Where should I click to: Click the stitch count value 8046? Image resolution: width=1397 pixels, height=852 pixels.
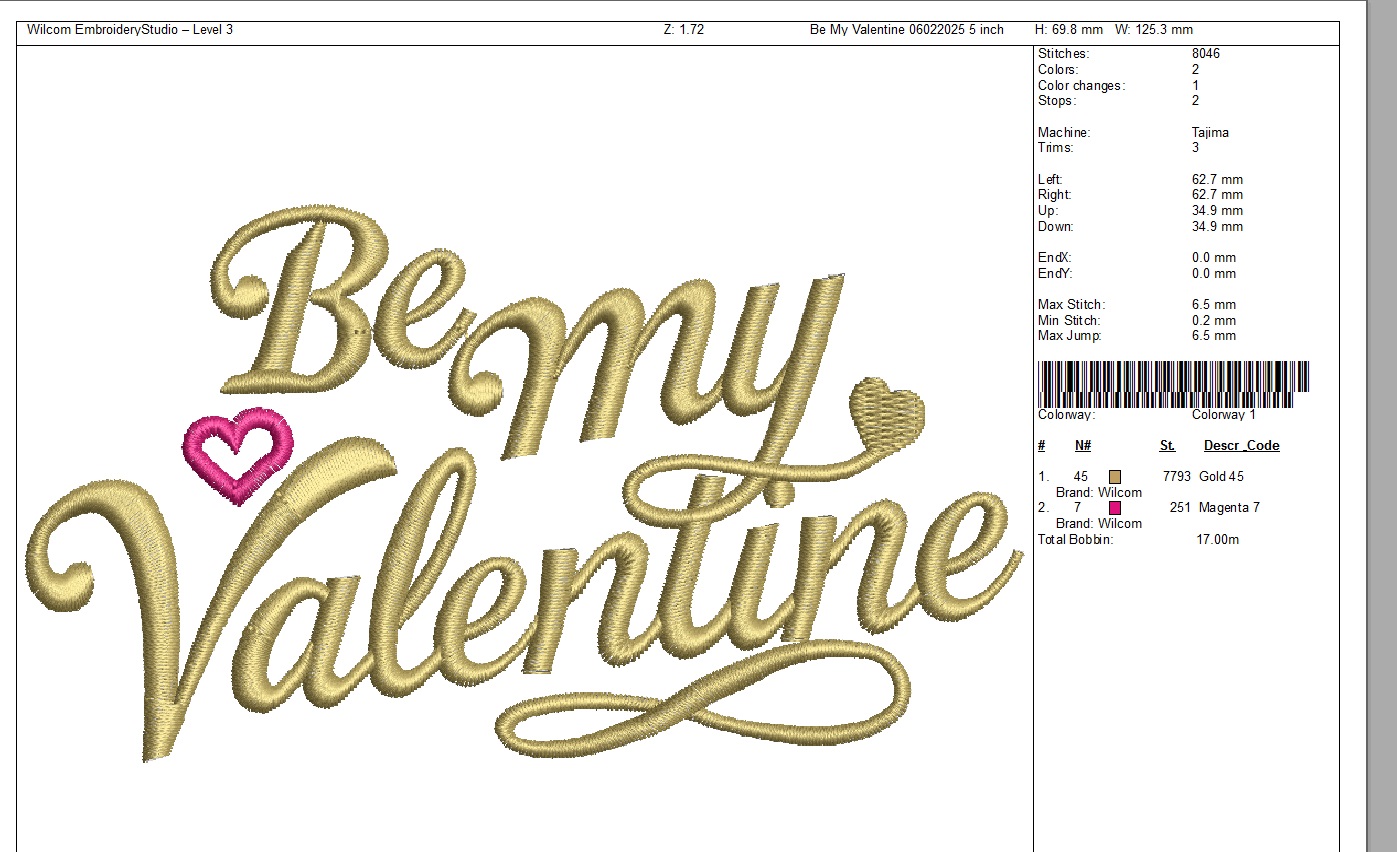1206,54
